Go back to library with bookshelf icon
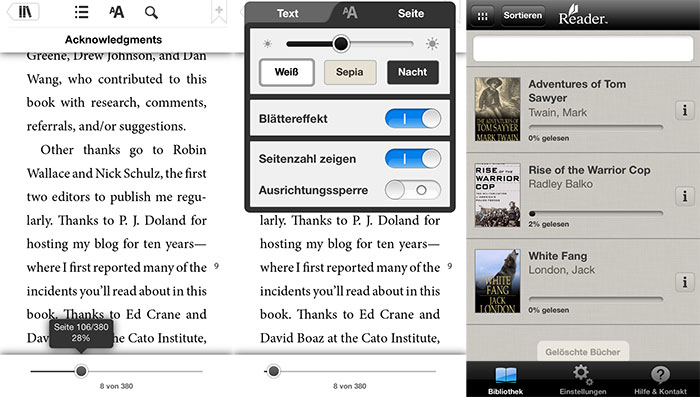This screenshot has height=397, width=700. pos(23,12)
